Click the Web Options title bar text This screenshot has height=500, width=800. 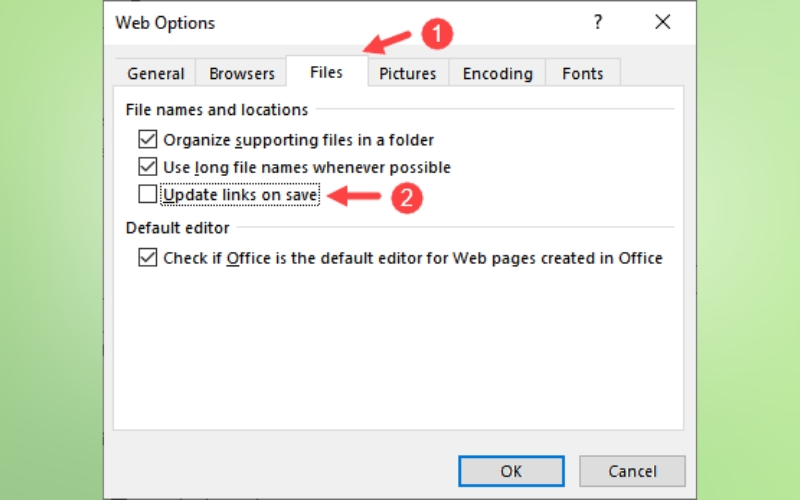(165, 22)
